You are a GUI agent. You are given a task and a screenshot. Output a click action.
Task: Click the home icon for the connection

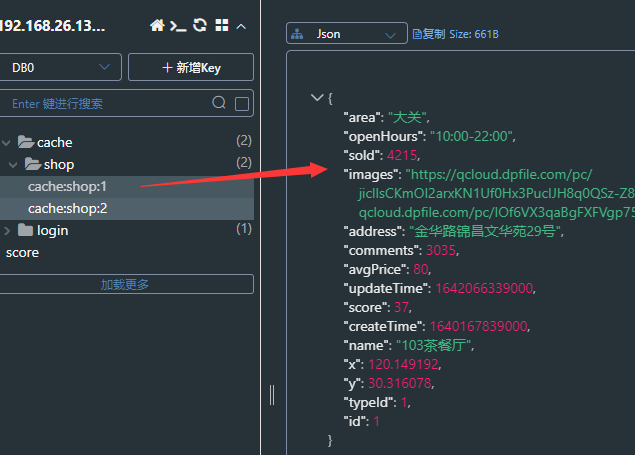157,26
